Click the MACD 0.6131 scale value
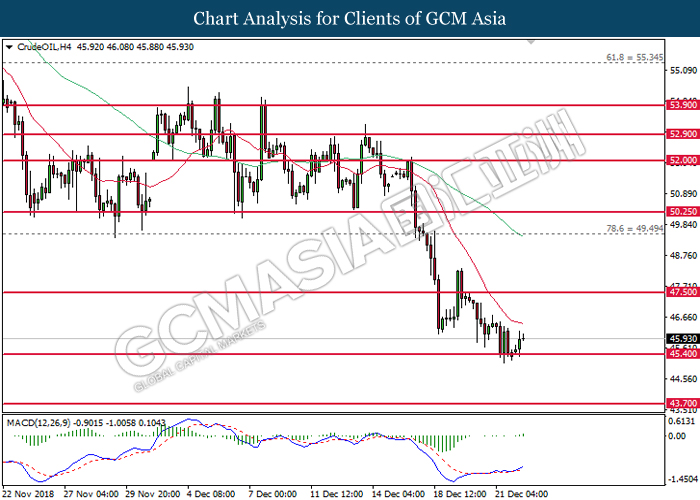This screenshot has height=500, width=700. pyautogui.click(x=683, y=421)
